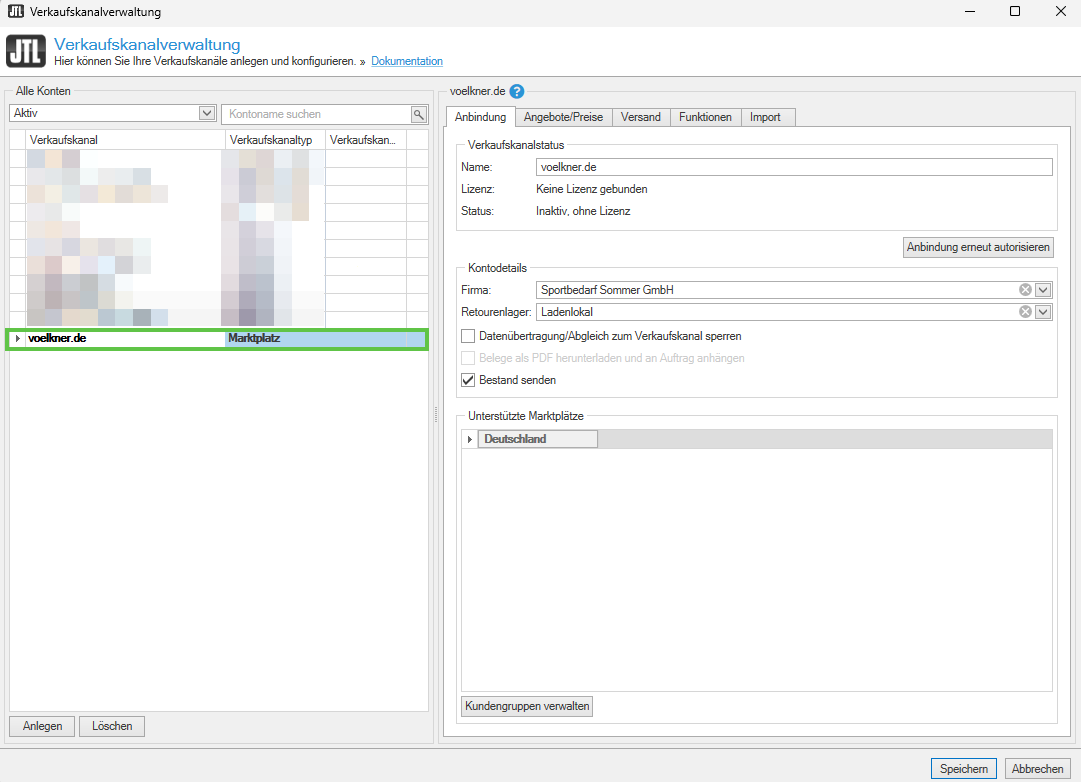Clear the Firma field with X icon

click(1025, 290)
